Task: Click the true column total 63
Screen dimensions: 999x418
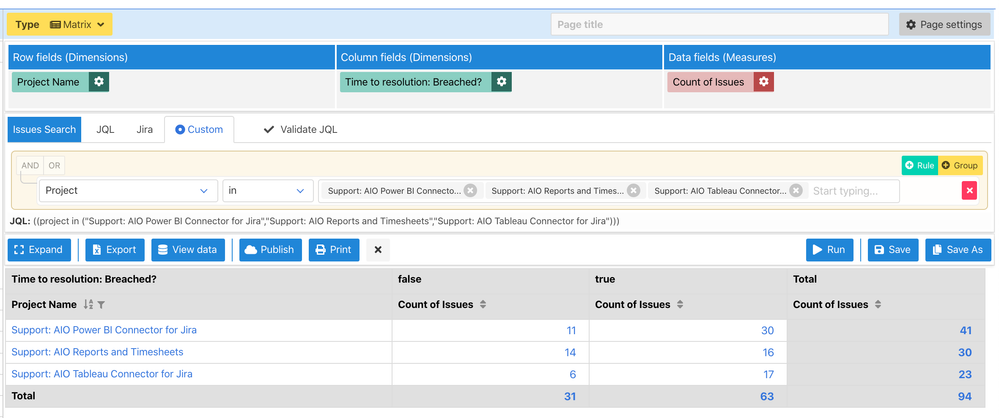Action: [767, 396]
